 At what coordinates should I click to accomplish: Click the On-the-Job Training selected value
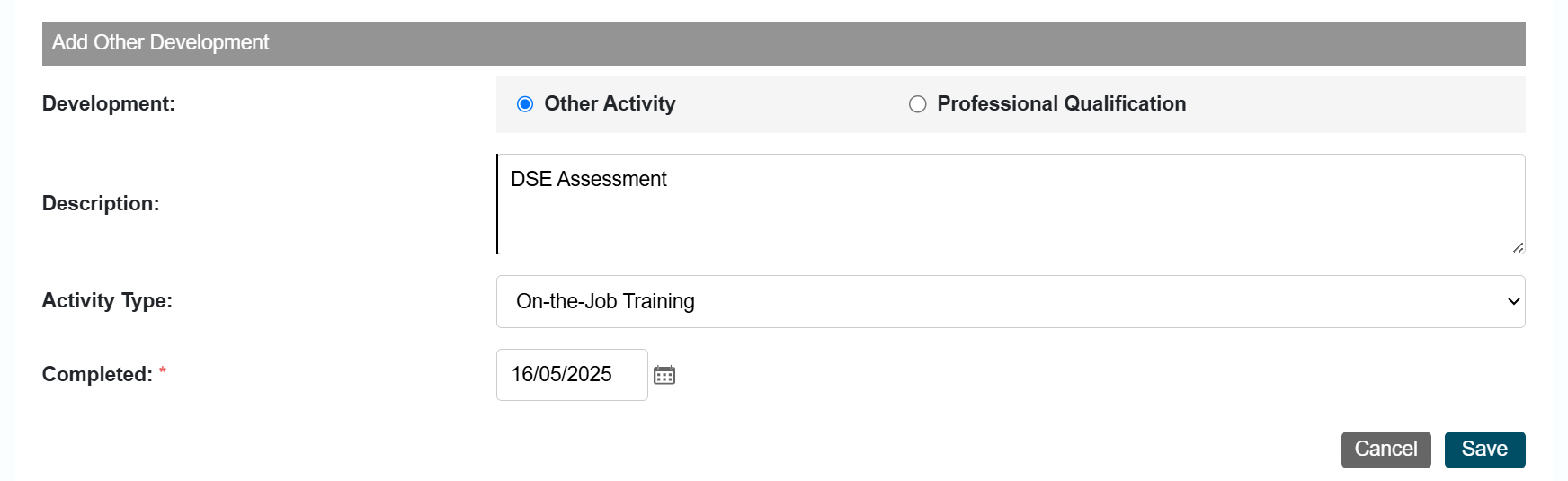tap(605, 302)
